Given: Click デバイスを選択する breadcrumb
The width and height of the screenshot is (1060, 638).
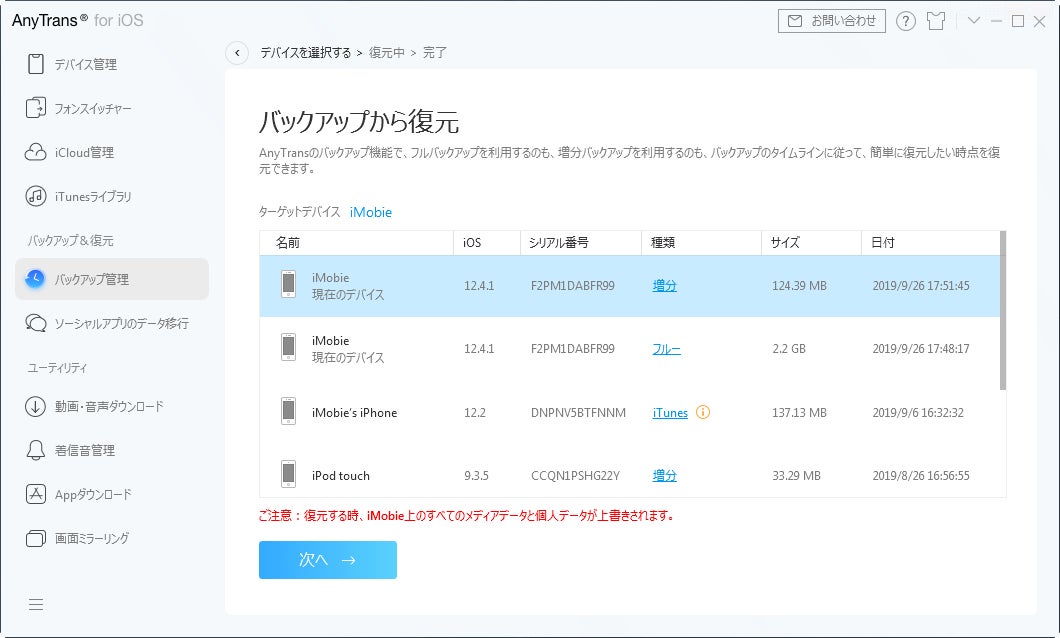Looking at the screenshot, I should tap(306, 53).
